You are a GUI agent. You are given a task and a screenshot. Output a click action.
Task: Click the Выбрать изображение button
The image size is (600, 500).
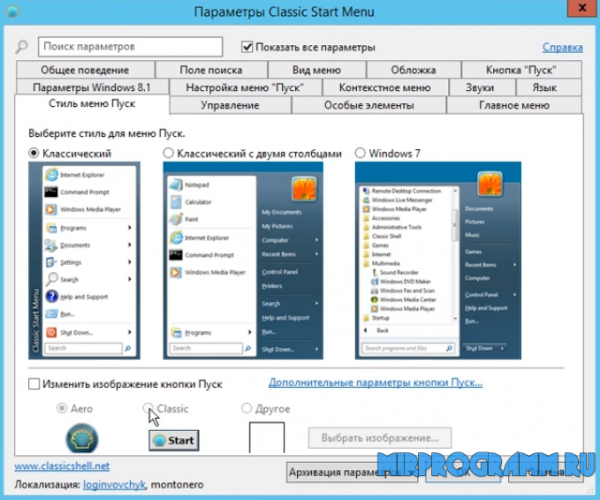click(x=380, y=438)
